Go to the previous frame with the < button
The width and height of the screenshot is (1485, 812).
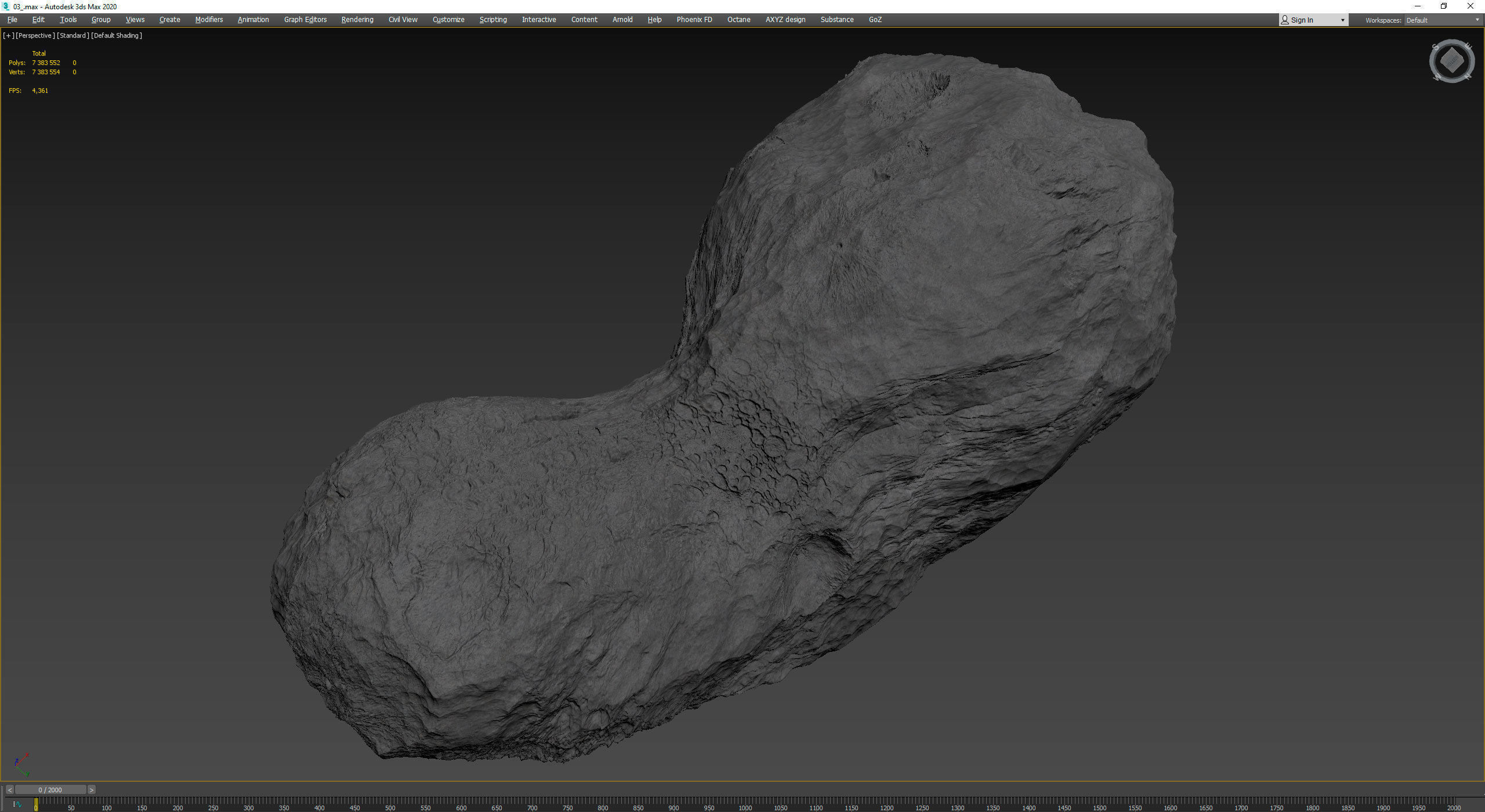[x=10, y=790]
